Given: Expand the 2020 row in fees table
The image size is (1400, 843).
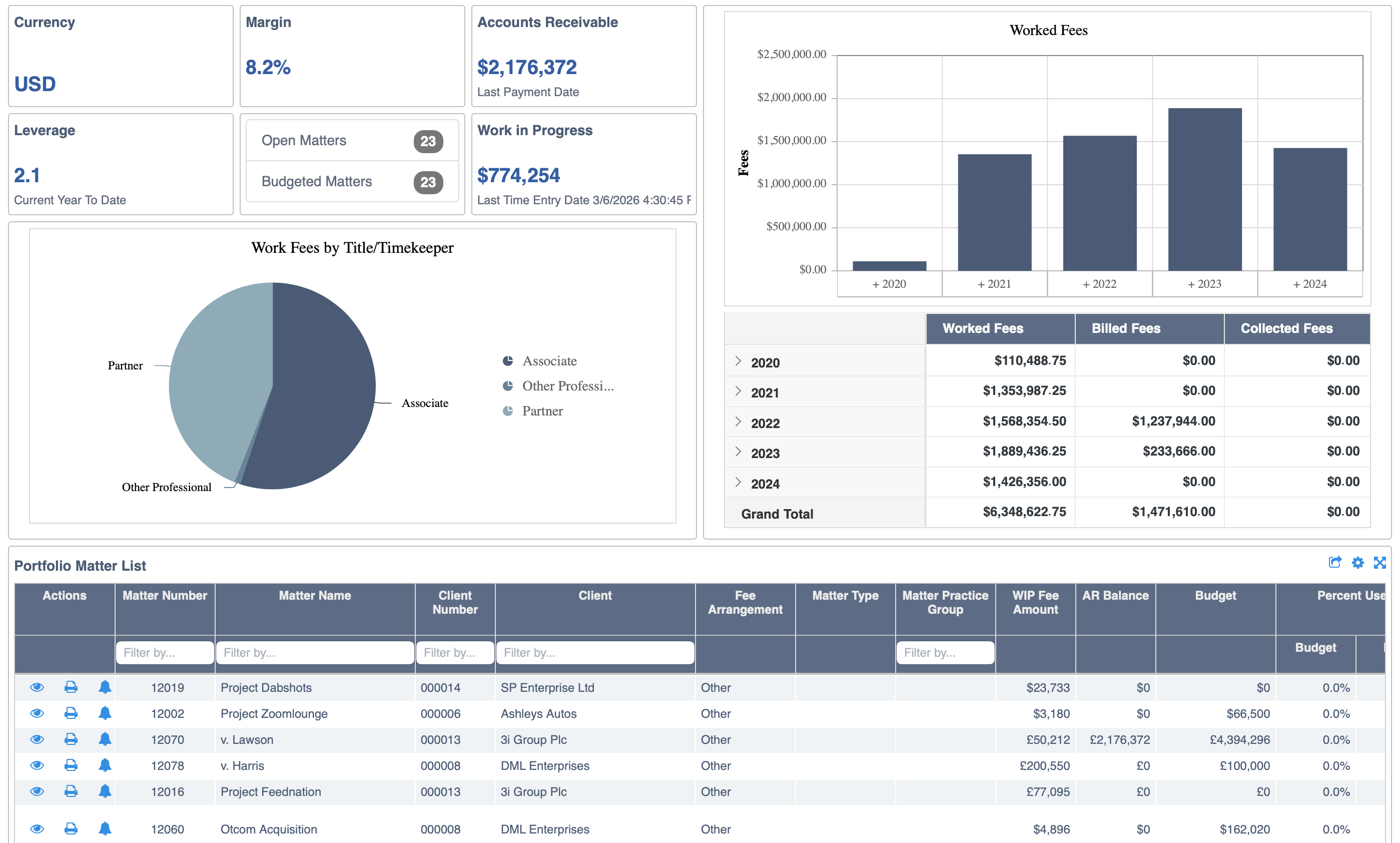Looking at the screenshot, I should pos(738,361).
